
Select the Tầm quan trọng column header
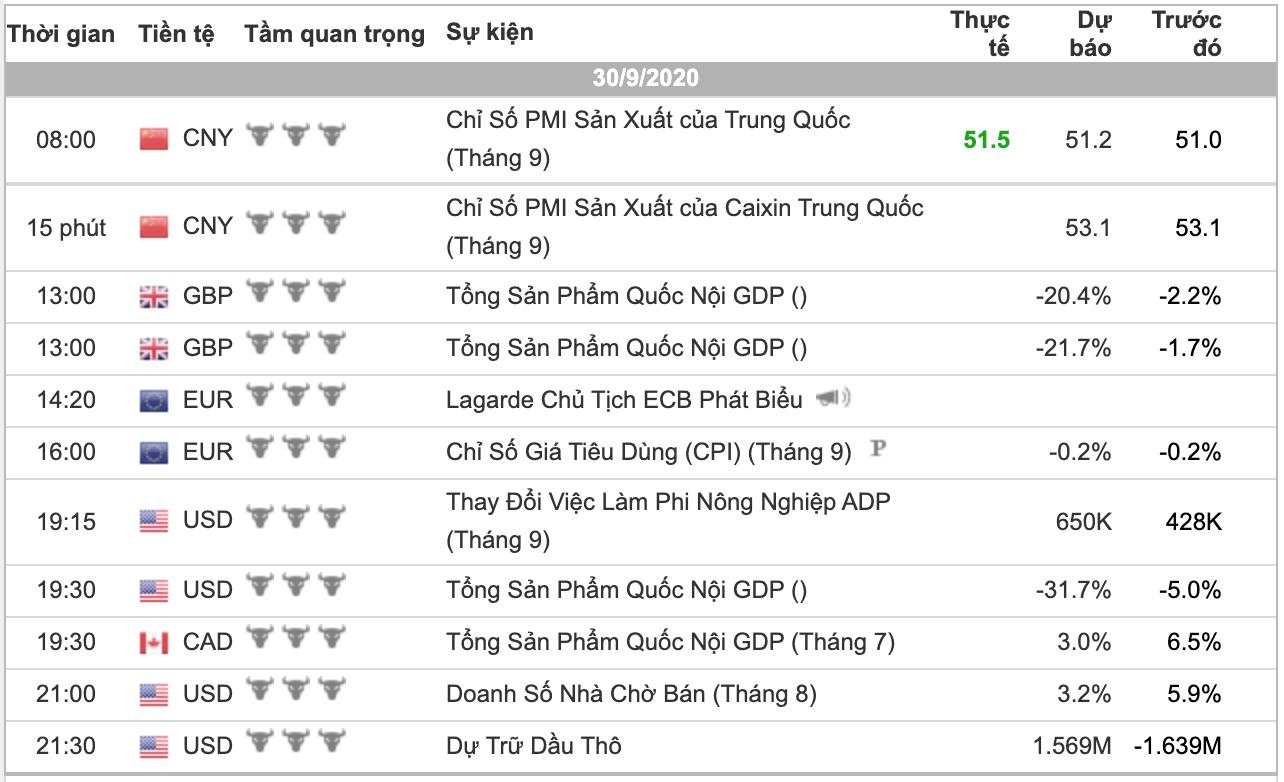[334, 34]
